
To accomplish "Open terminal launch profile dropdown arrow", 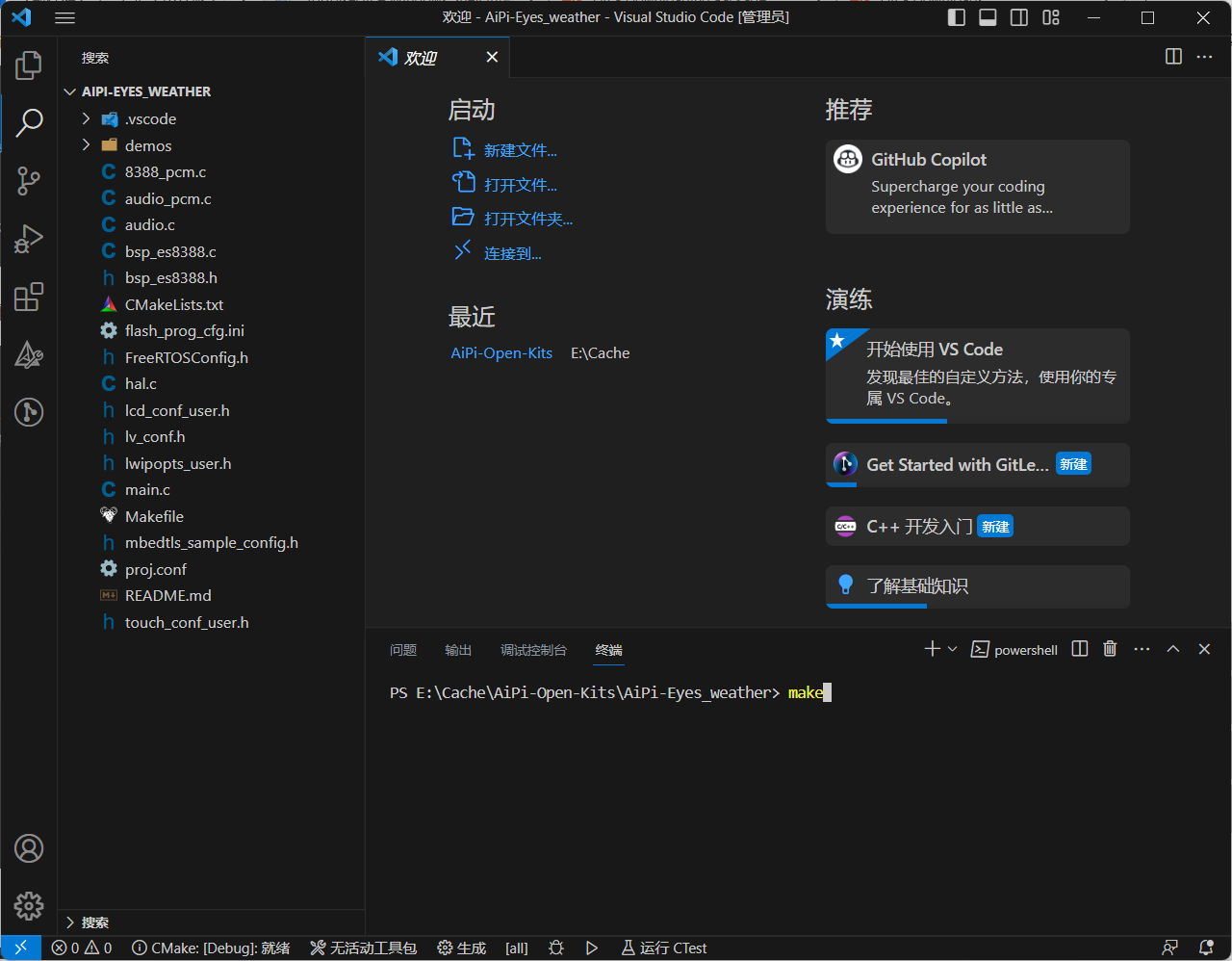I will point(952,649).
